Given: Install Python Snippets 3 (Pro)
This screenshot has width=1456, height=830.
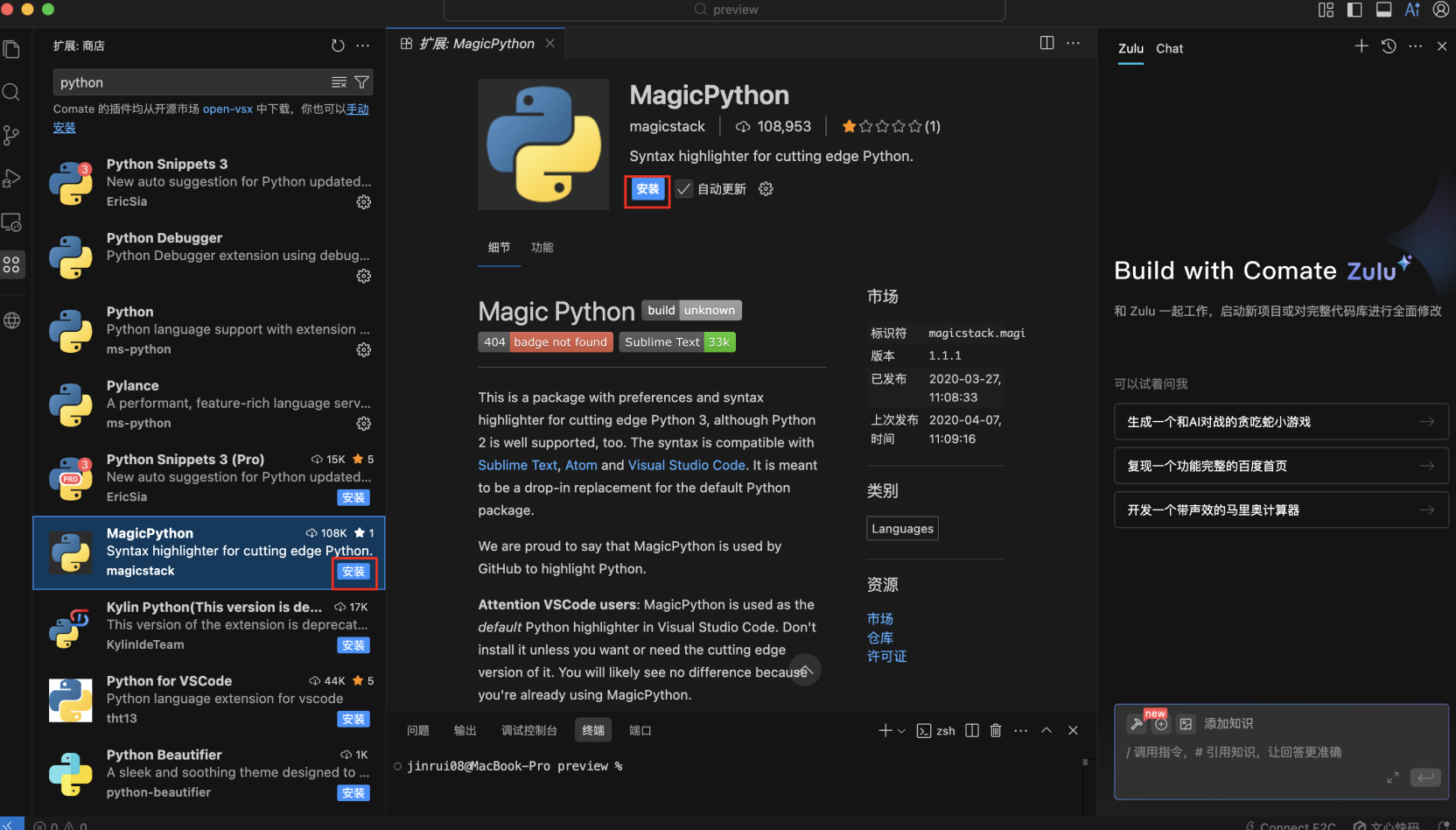Looking at the screenshot, I should [x=353, y=497].
